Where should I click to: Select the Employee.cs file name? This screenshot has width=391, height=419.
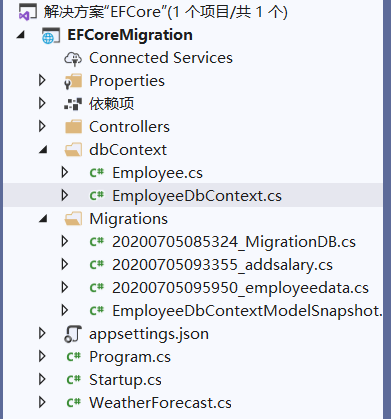pyautogui.click(x=157, y=173)
